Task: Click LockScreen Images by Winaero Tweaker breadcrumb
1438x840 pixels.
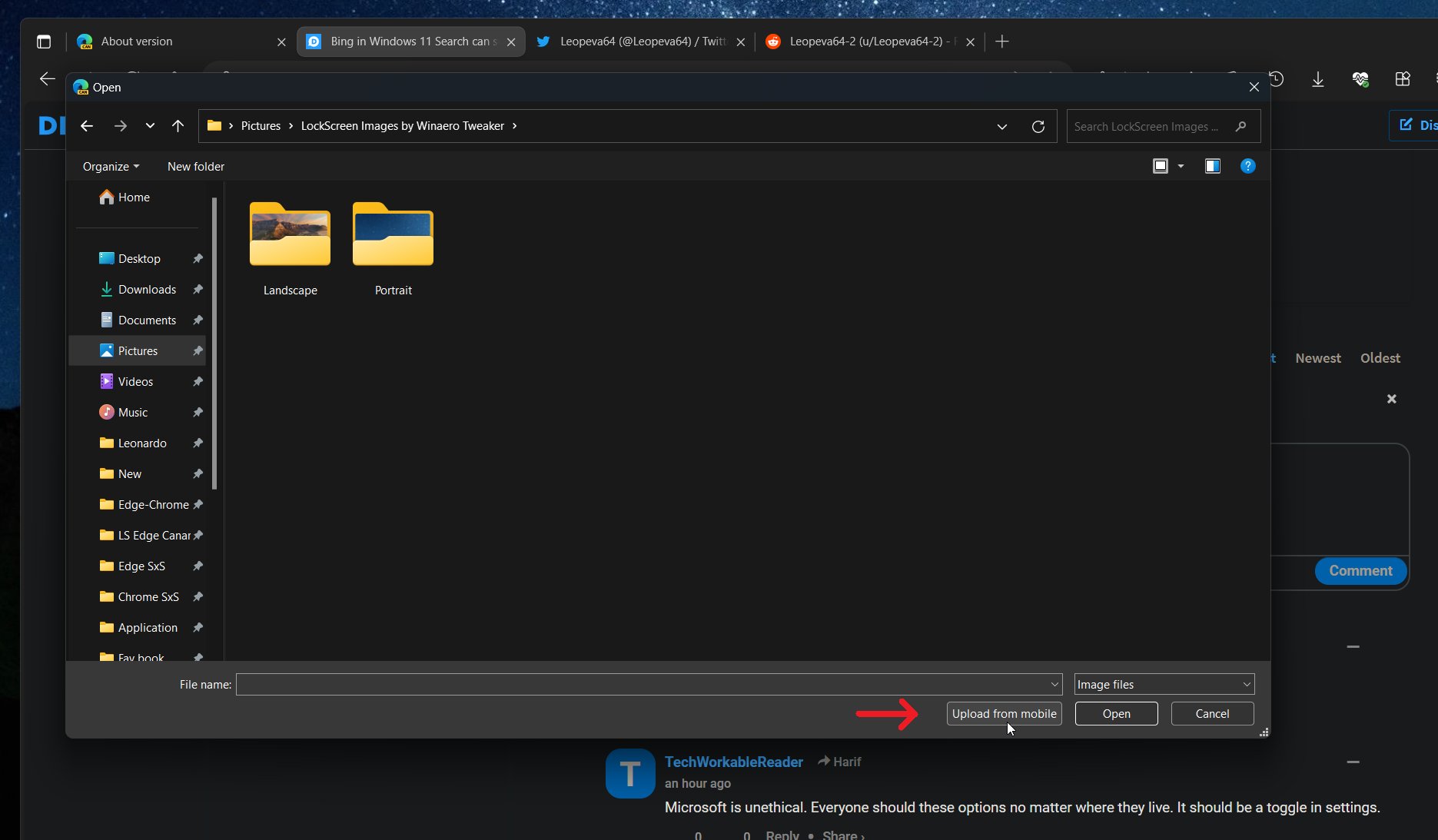Action: pos(403,126)
